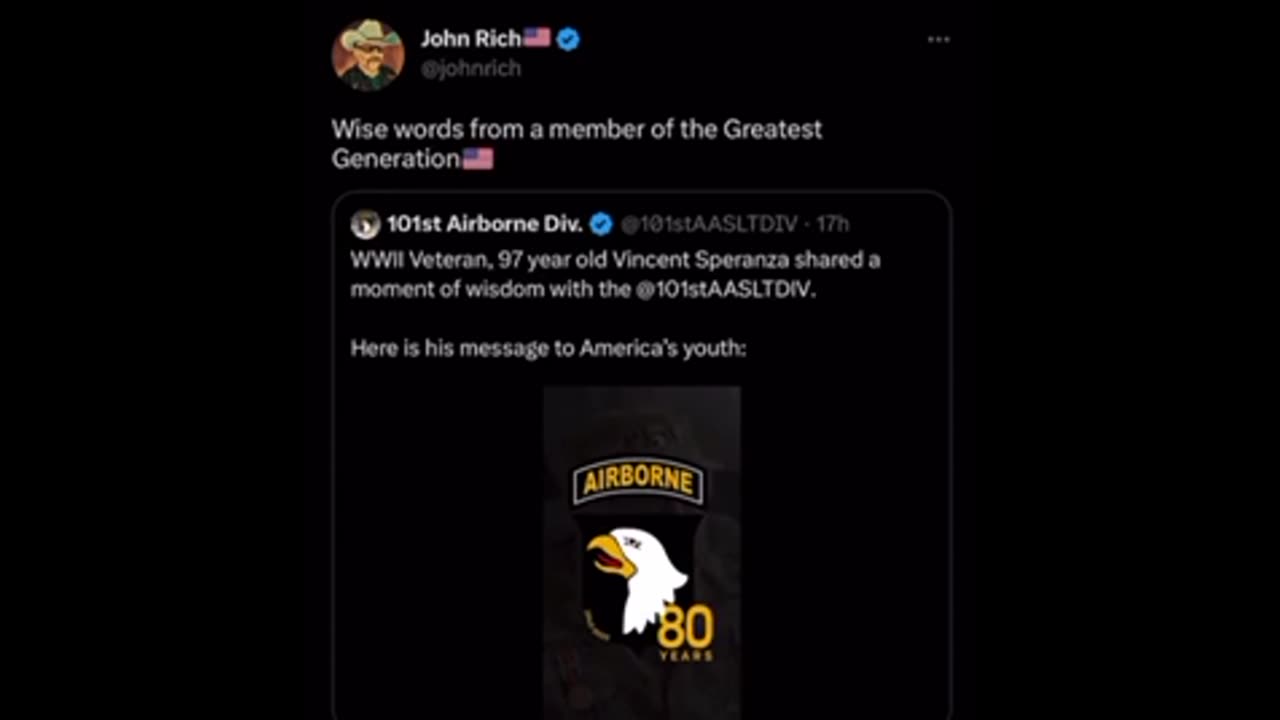Open the John Rich display name
The width and height of the screenshot is (1280, 720).
(x=470, y=39)
